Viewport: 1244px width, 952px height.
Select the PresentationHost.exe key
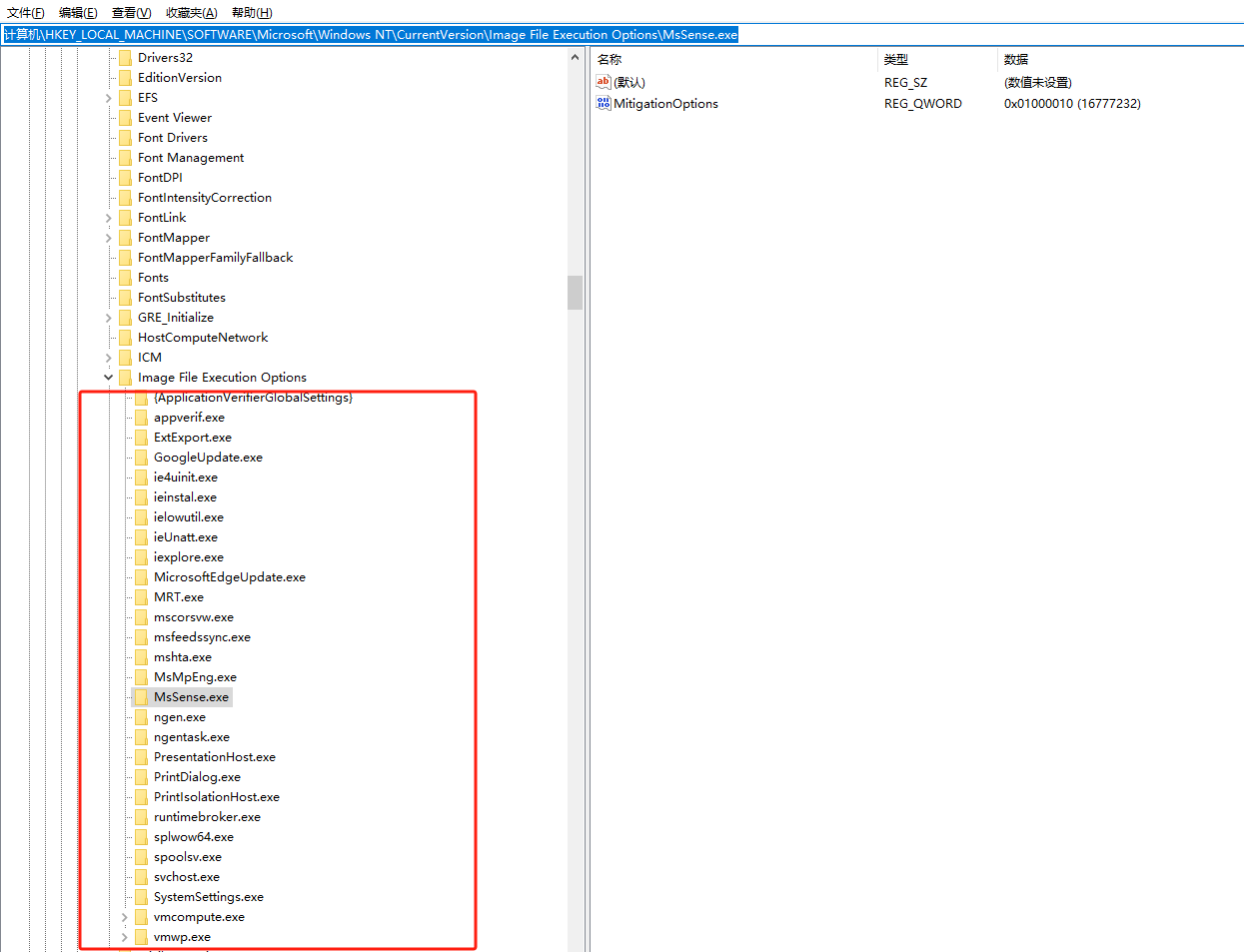[x=215, y=757]
